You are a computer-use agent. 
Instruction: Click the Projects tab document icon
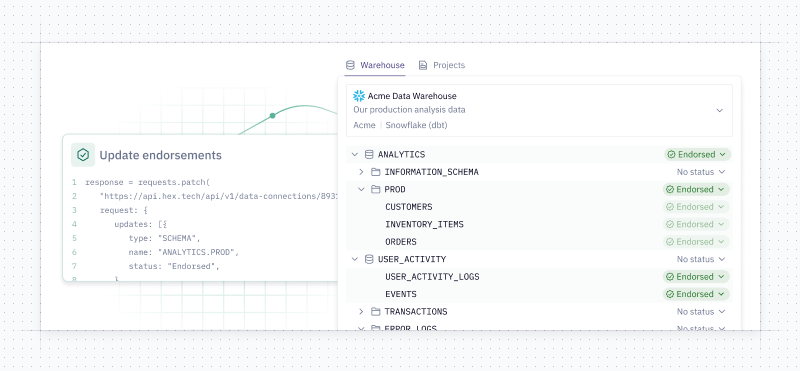[422, 65]
